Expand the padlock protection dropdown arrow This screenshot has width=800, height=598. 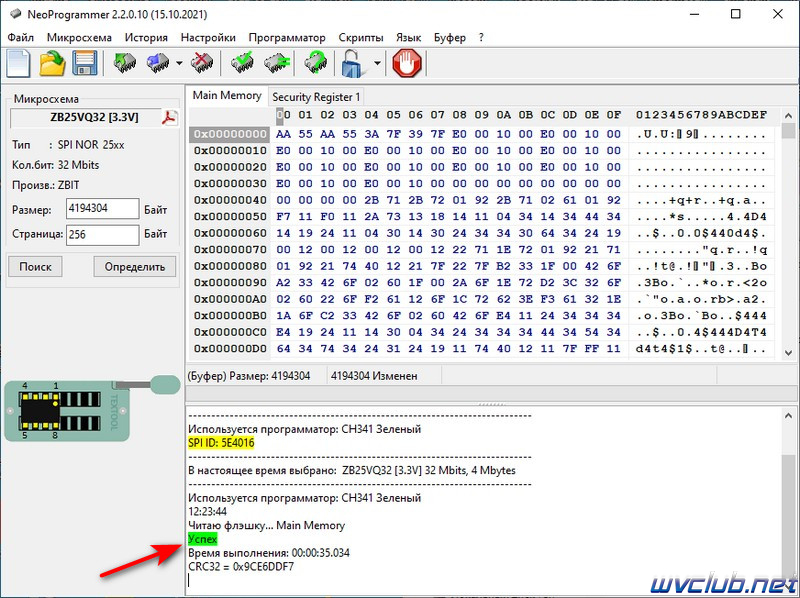point(377,63)
